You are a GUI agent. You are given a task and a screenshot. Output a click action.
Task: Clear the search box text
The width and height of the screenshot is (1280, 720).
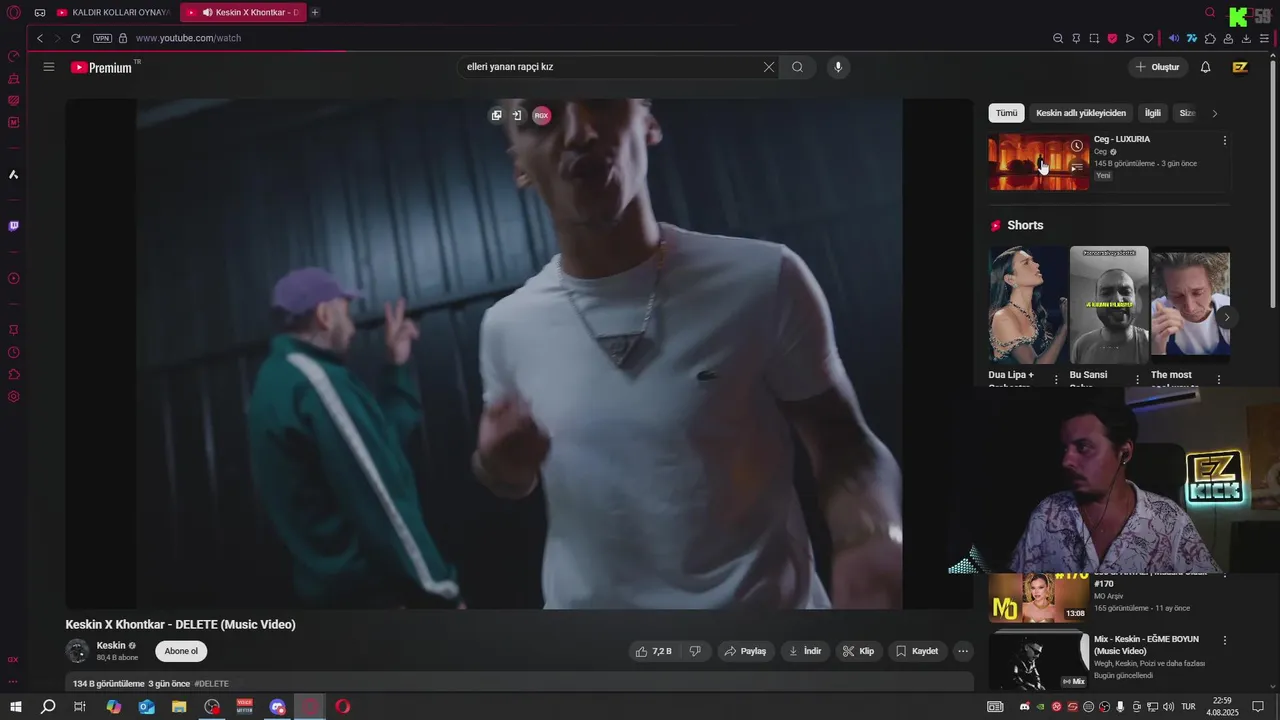pos(768,67)
